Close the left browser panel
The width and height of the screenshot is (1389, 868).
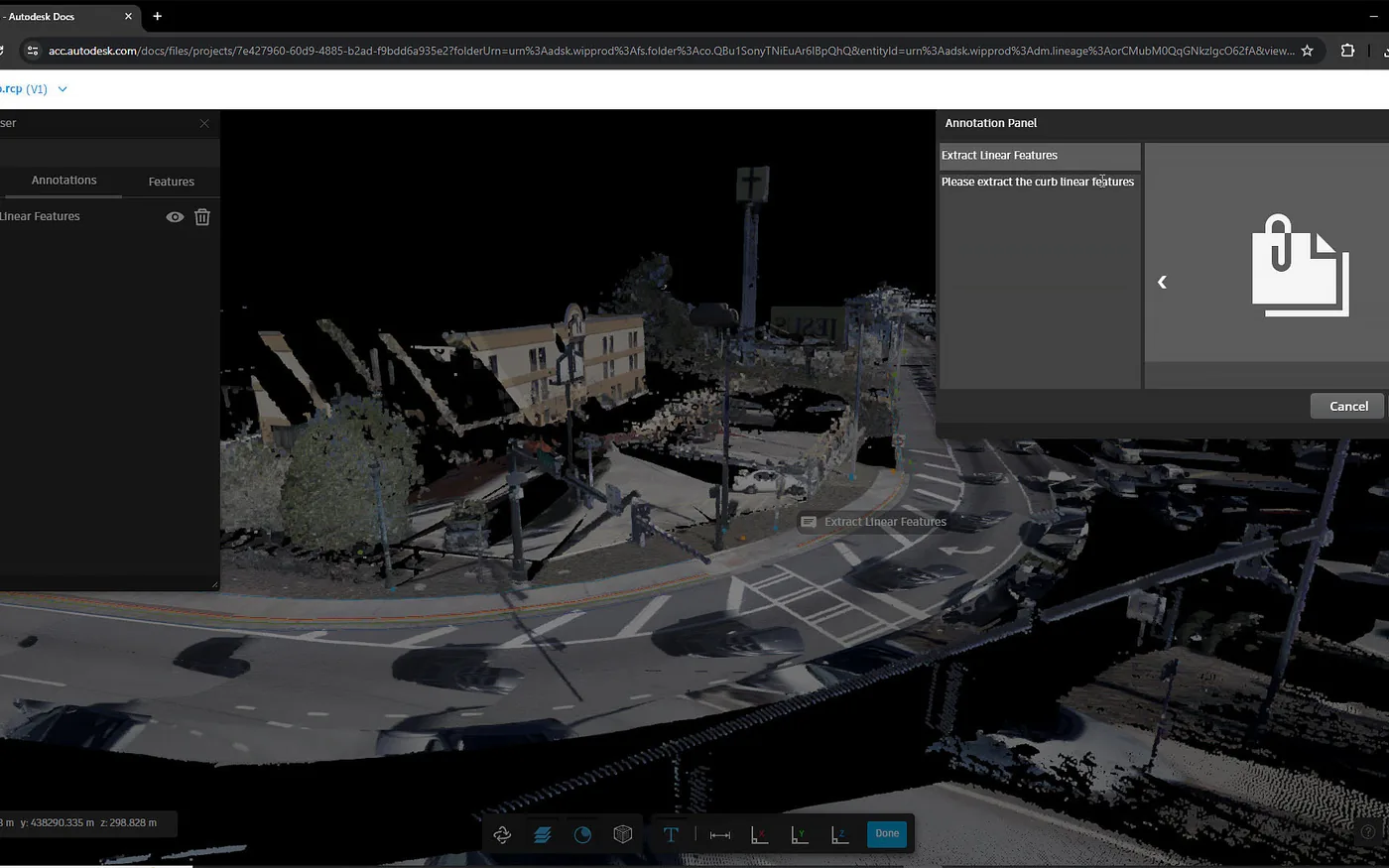pyautogui.click(x=204, y=123)
